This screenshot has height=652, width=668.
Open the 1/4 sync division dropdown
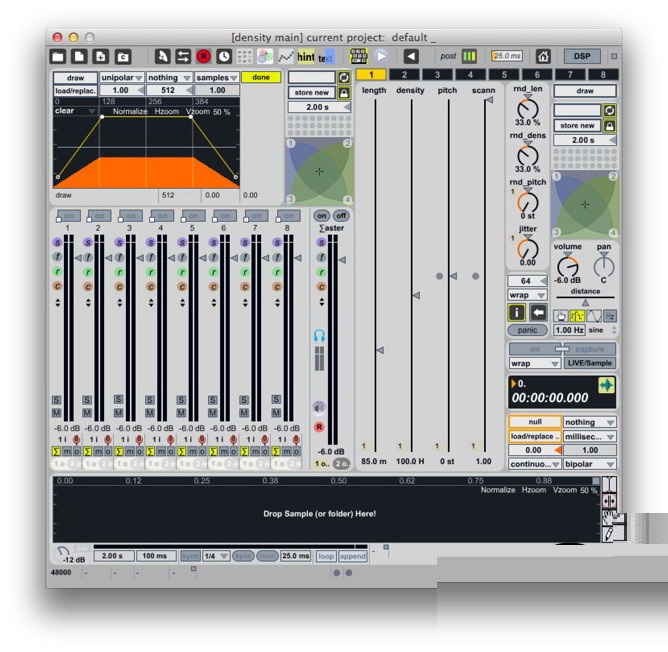(x=216, y=556)
